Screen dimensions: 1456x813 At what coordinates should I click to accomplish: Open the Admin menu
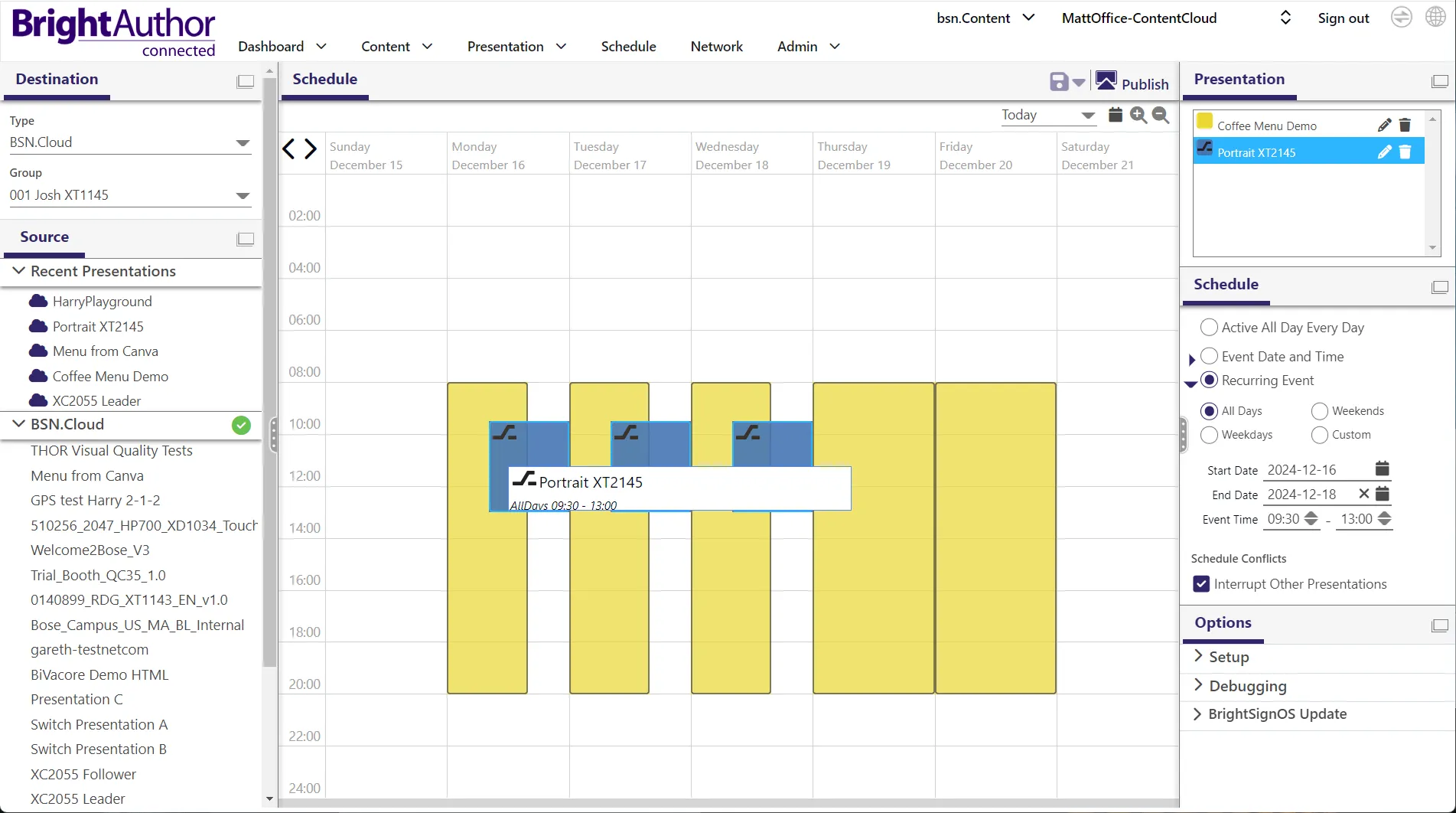tap(808, 46)
